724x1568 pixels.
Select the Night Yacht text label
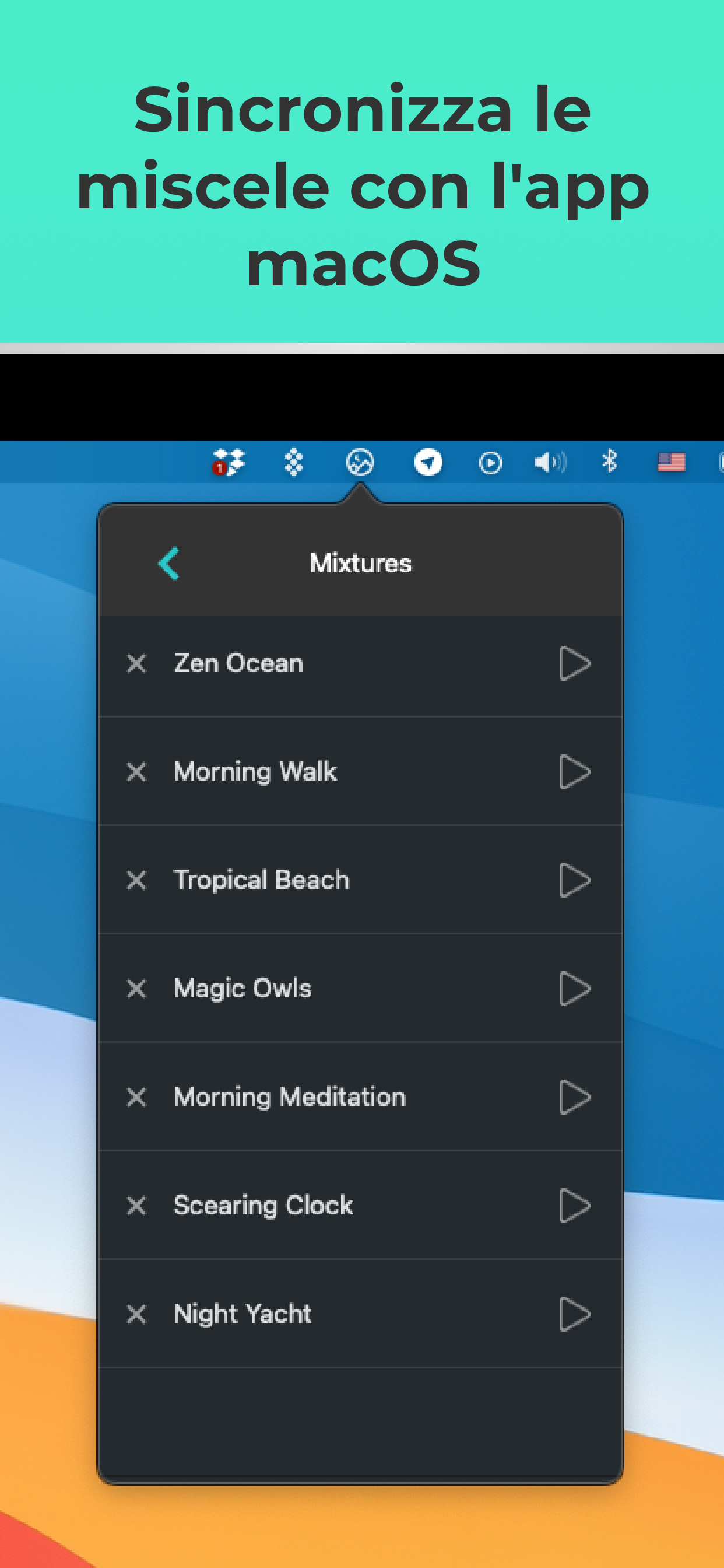[242, 1315]
